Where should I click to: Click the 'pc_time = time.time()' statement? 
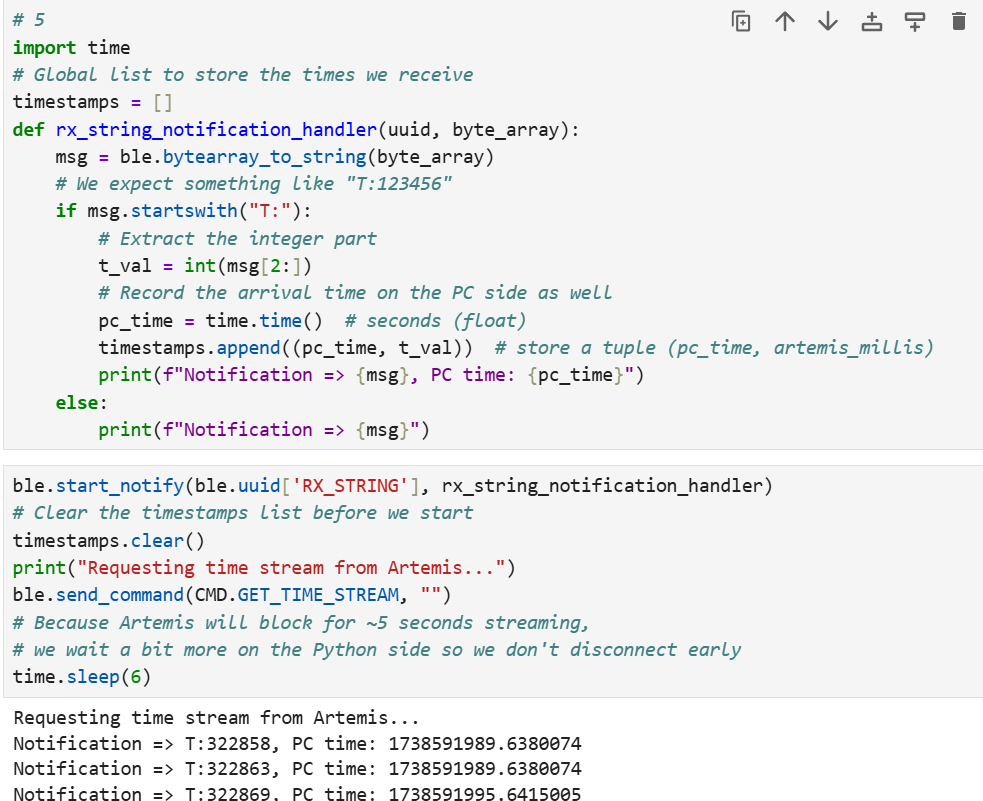[211, 321]
